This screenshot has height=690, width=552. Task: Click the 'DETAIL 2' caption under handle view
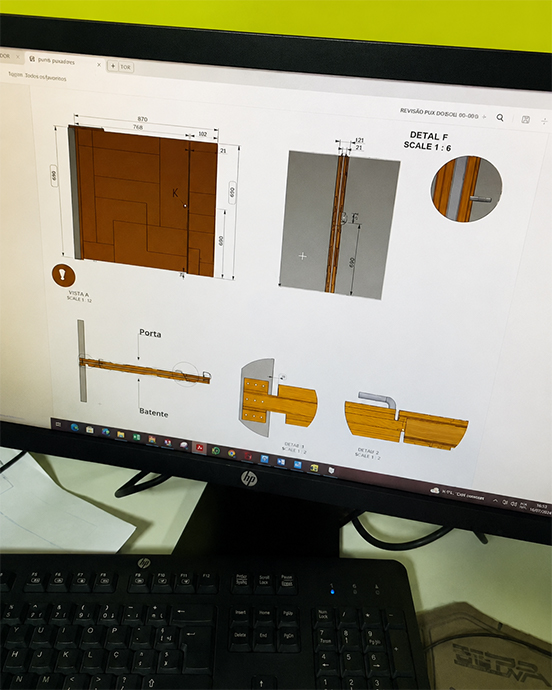pyautogui.click(x=368, y=451)
